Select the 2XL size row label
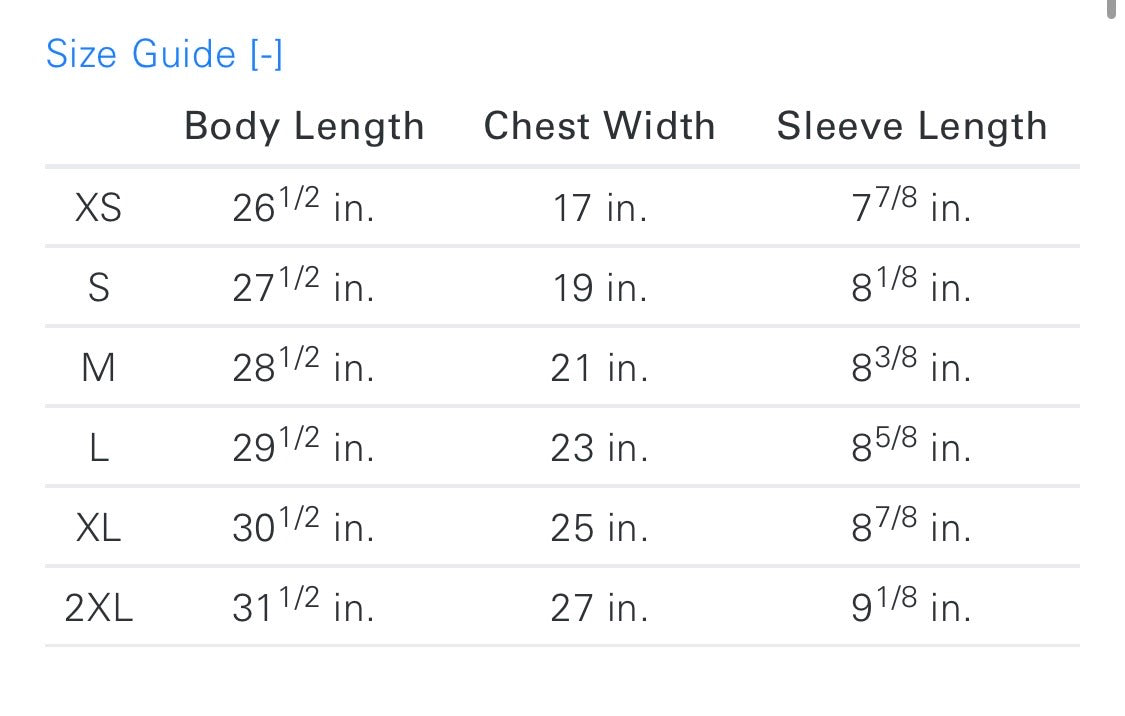 [x=98, y=608]
